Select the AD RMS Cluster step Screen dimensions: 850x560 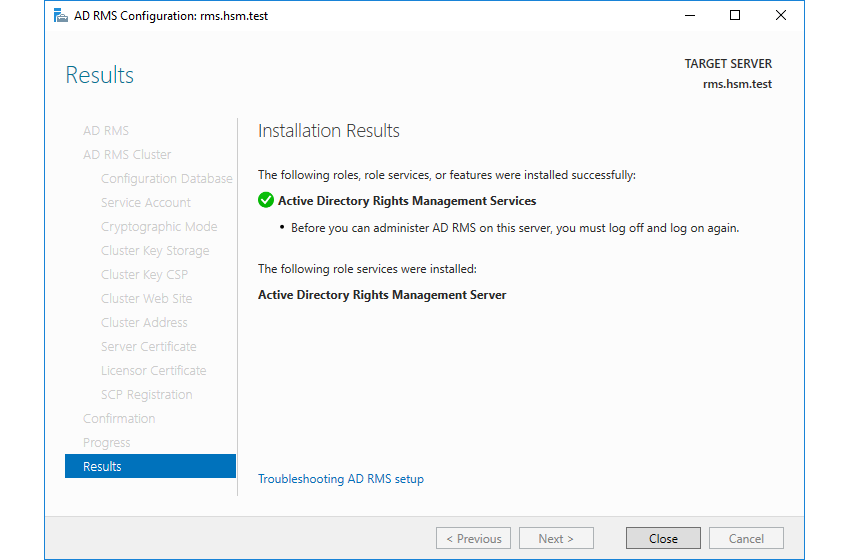click(x=127, y=155)
